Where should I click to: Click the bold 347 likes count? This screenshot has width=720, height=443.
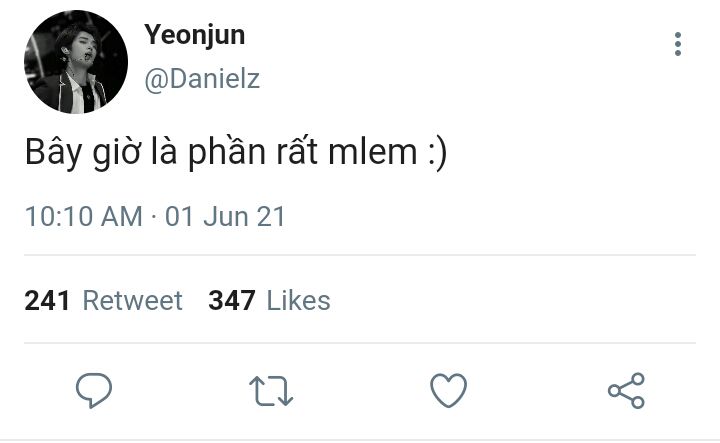(231, 301)
